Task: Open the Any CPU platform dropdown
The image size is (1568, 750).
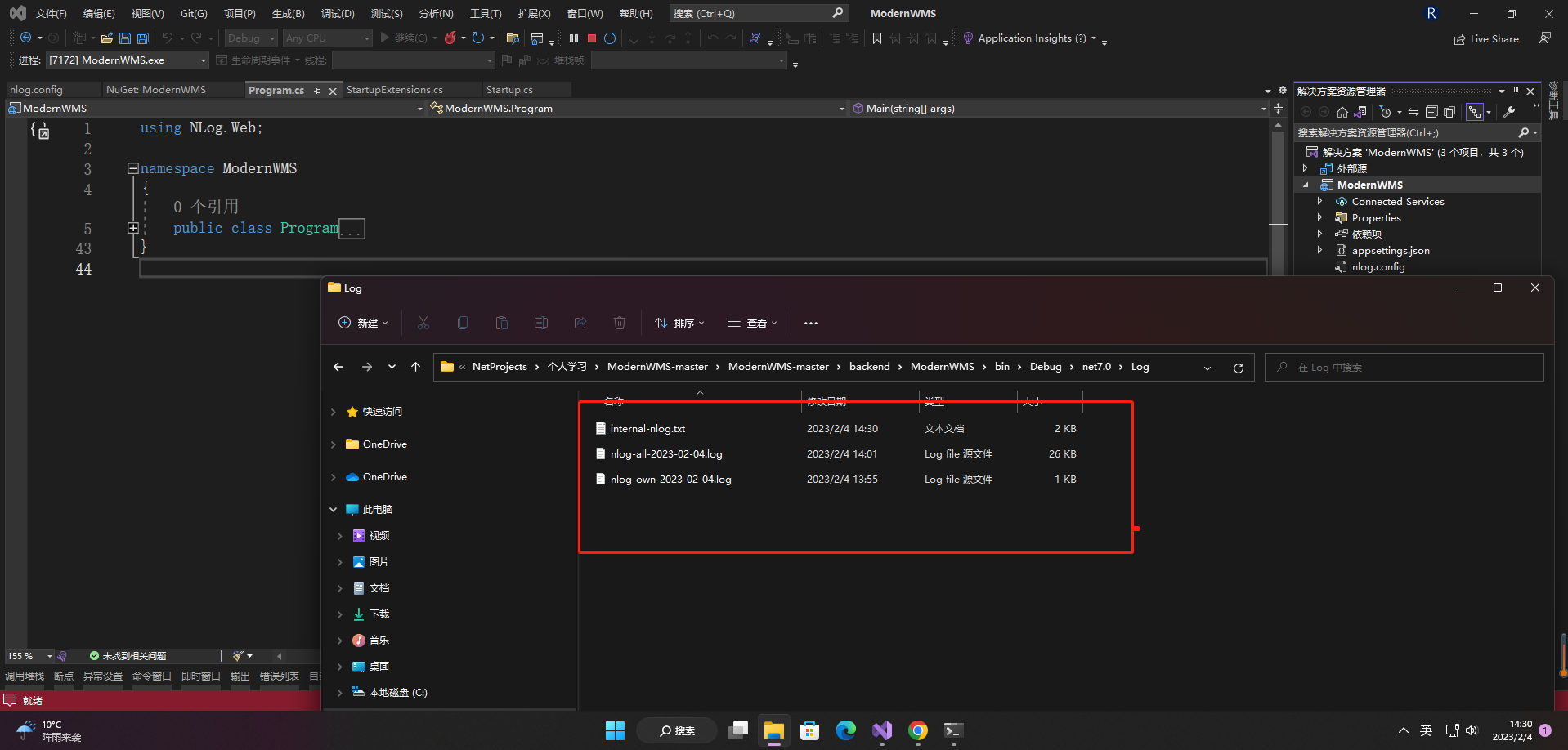Action: click(327, 38)
